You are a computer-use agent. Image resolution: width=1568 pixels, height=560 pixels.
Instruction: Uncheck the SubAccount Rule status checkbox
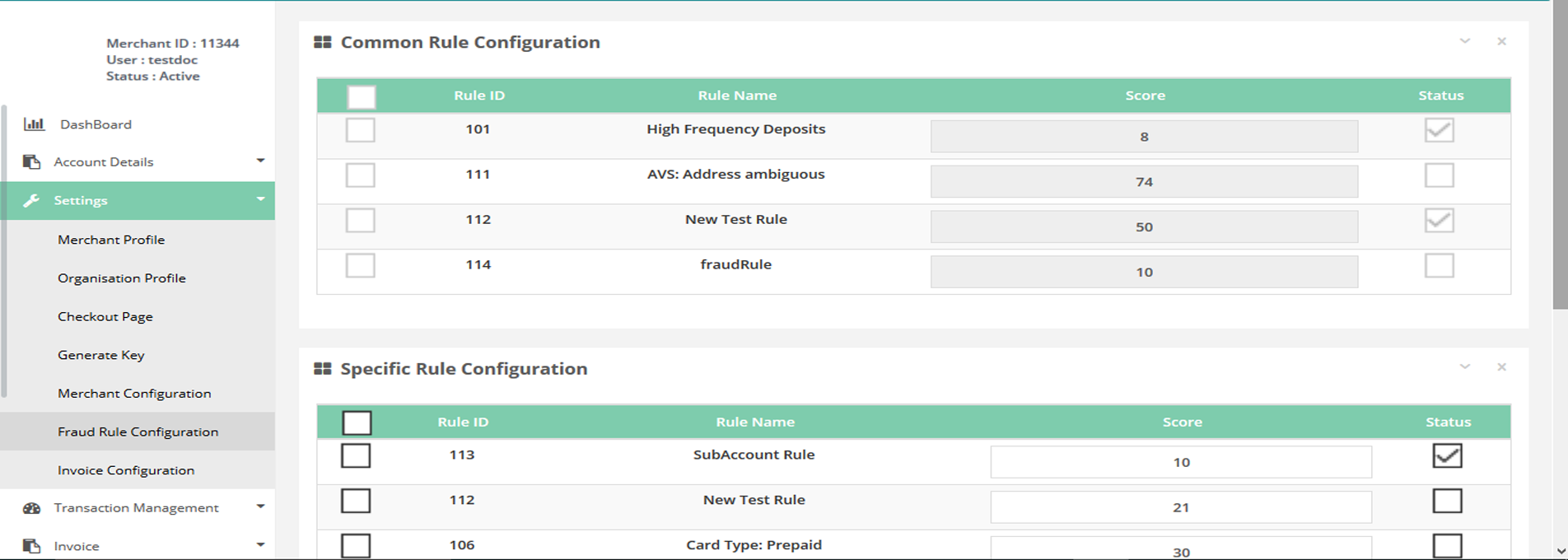pyautogui.click(x=1447, y=455)
